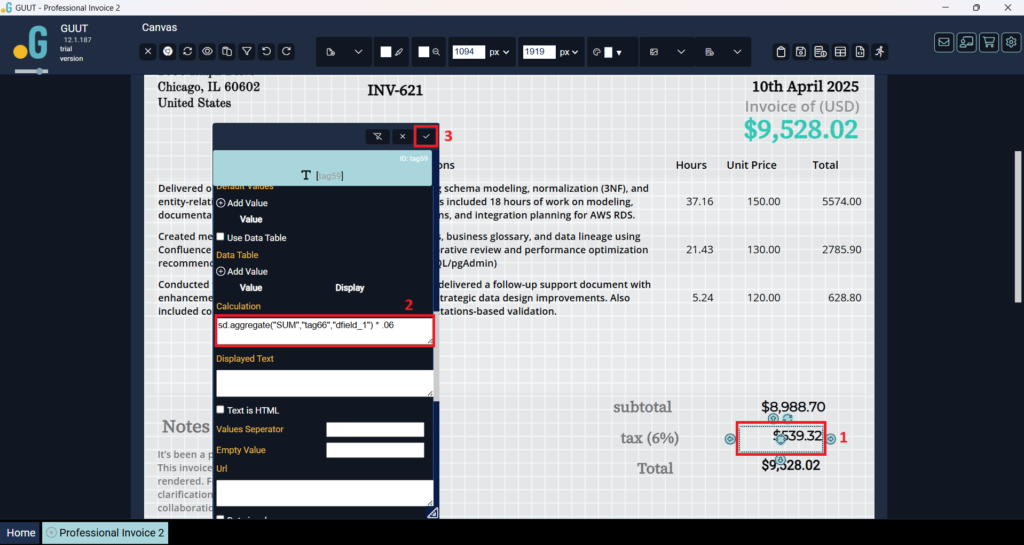Click the undo arrow icon

(x=267, y=51)
